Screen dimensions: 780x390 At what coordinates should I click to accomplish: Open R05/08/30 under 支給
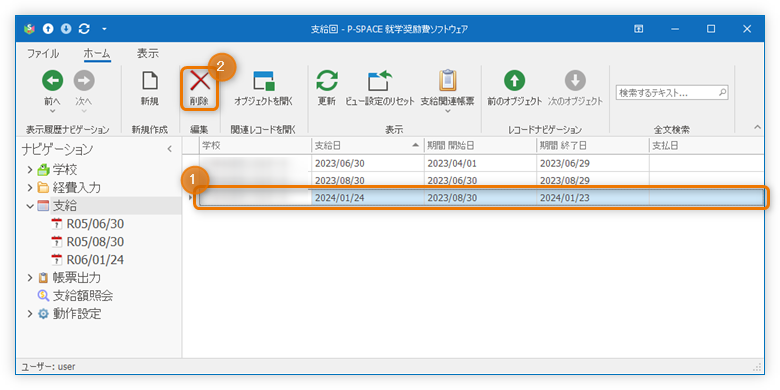[95, 242]
